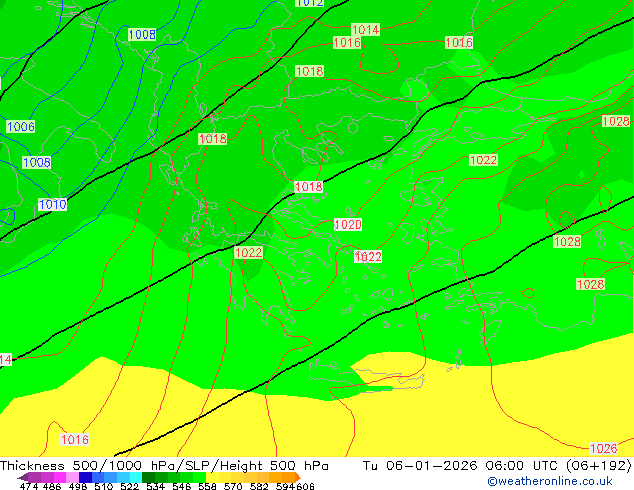Pick the bright magenta legend swatch
Image resolution: width=634 pixels, height=490 pixels.
point(60,477)
